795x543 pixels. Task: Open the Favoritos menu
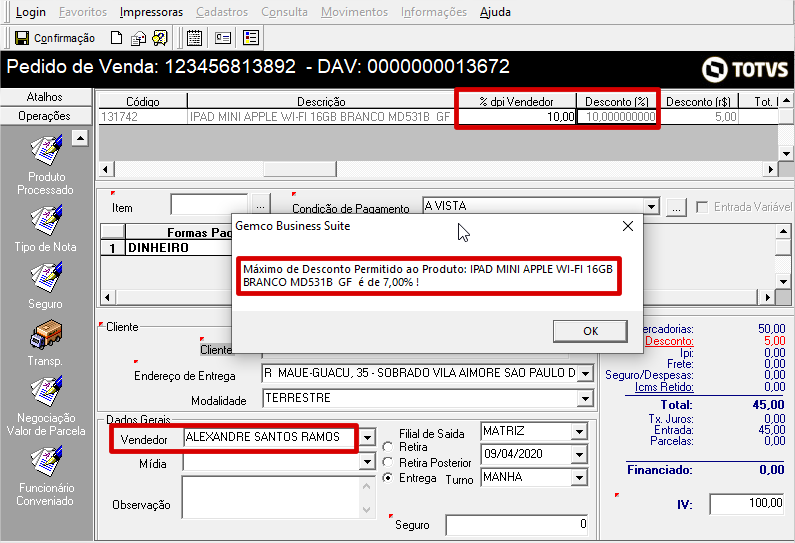pyautogui.click(x=83, y=12)
